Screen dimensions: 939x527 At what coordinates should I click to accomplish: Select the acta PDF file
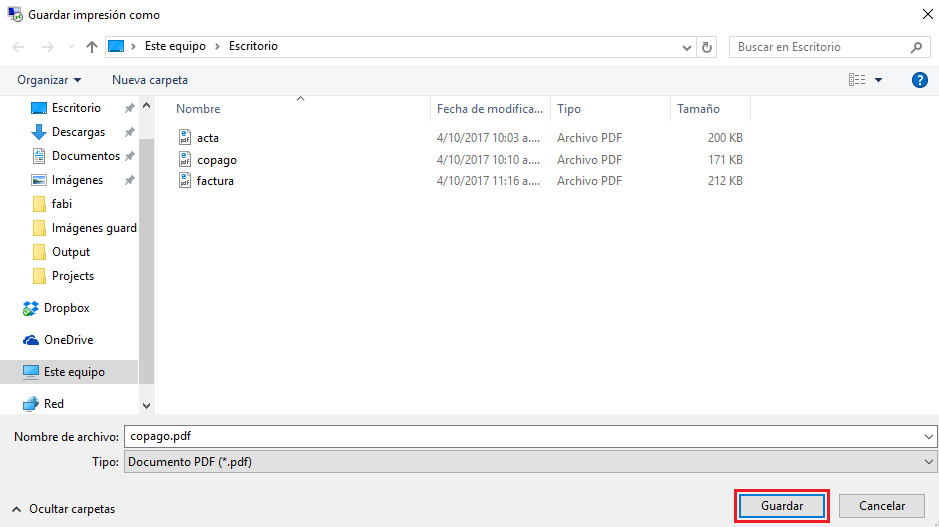click(207, 138)
